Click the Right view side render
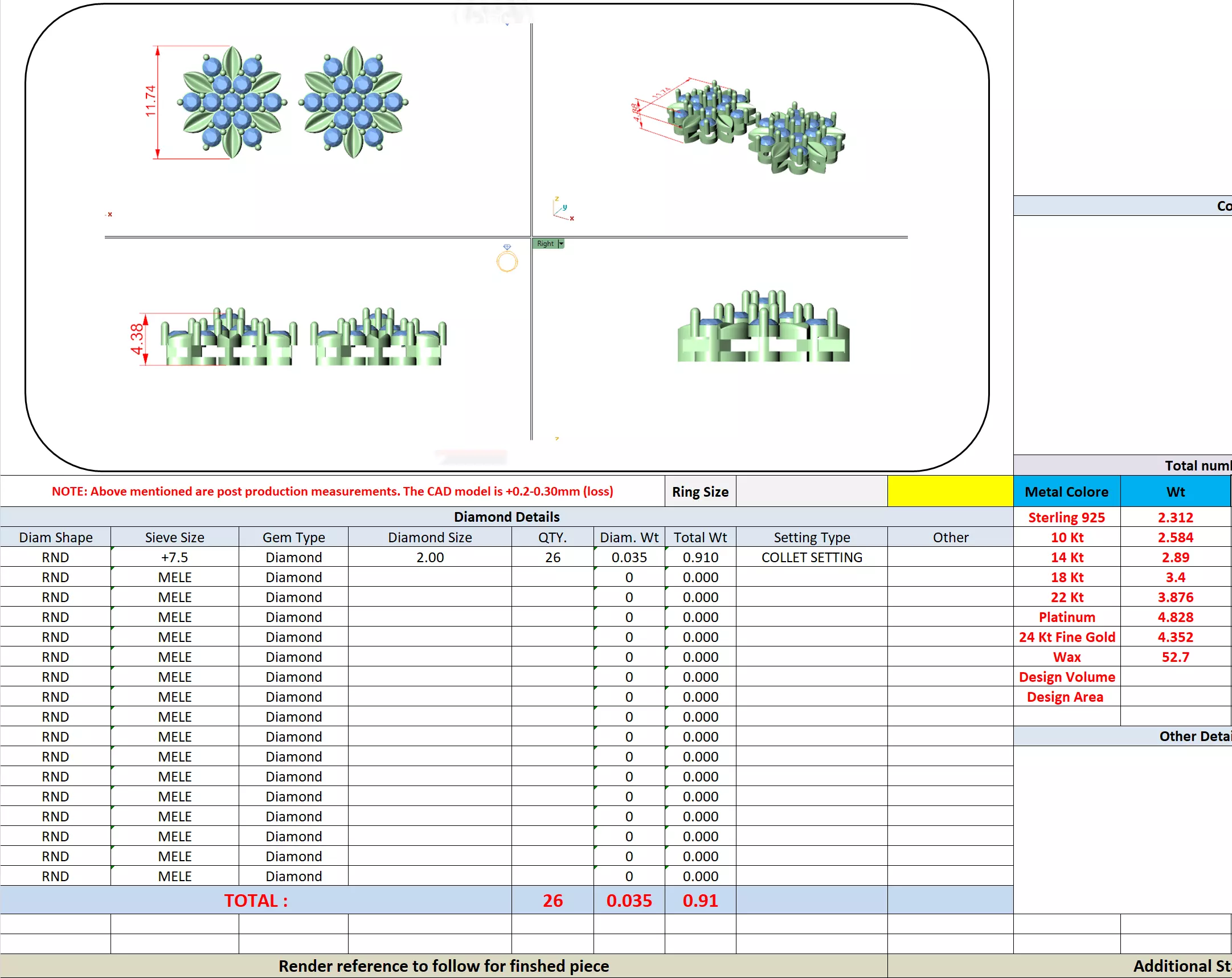Screen dimensions: 1232x978 (763, 328)
